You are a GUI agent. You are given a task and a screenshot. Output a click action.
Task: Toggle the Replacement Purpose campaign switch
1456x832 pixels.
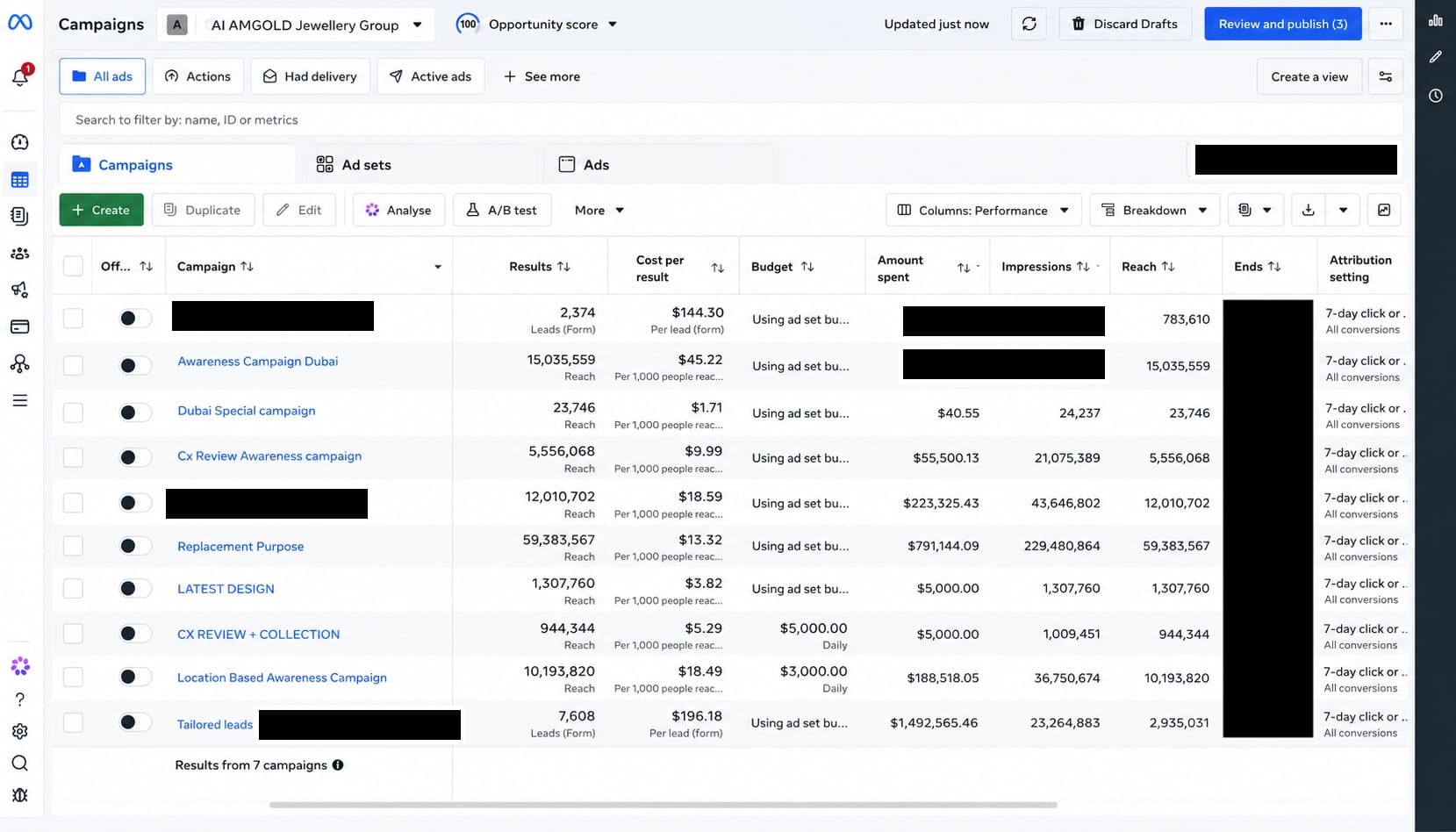click(x=135, y=546)
